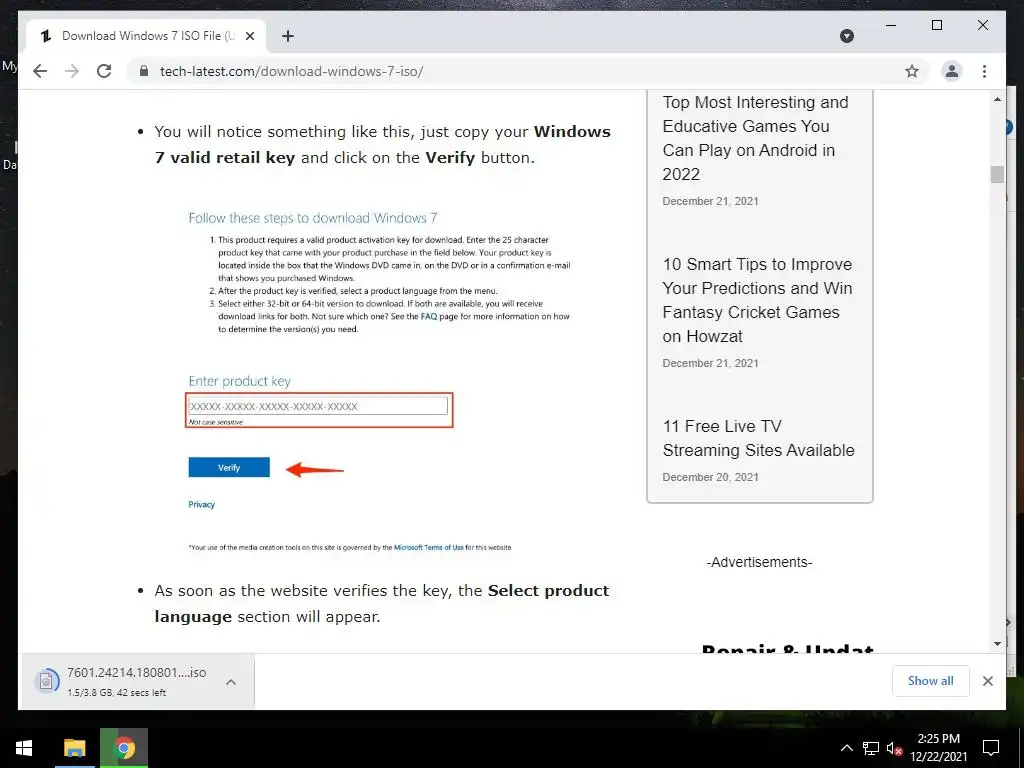The image size is (1024, 768).
Task: Show hidden system tray icons
Action: (846, 748)
